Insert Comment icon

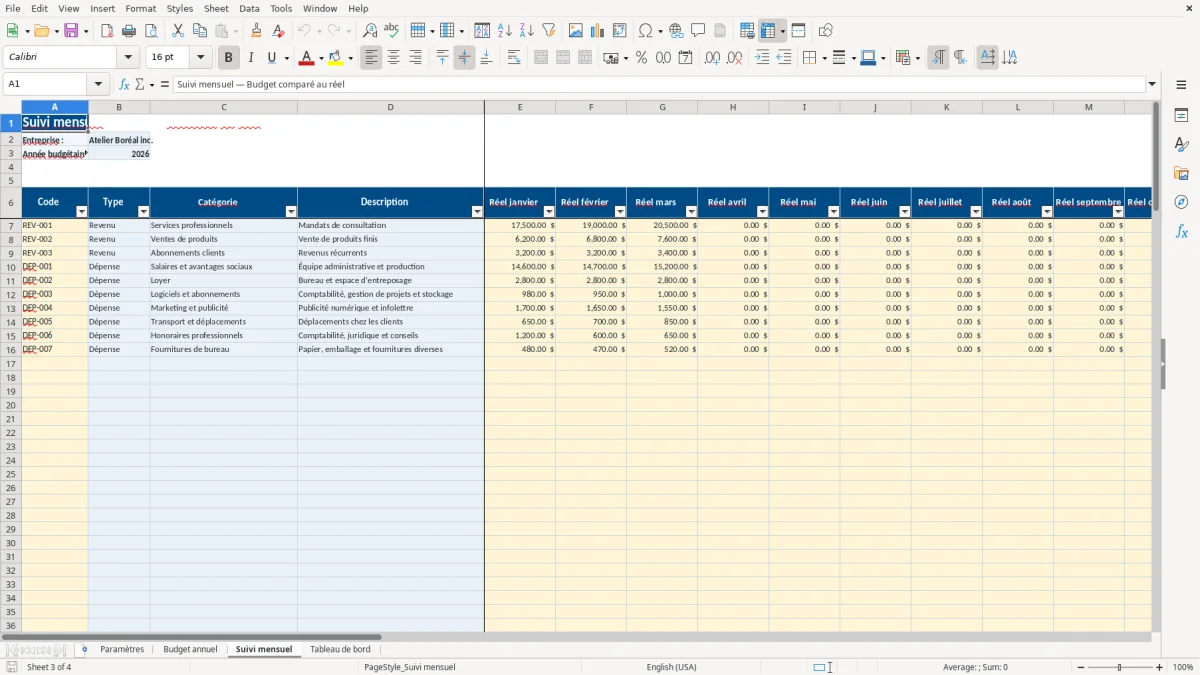click(x=698, y=31)
